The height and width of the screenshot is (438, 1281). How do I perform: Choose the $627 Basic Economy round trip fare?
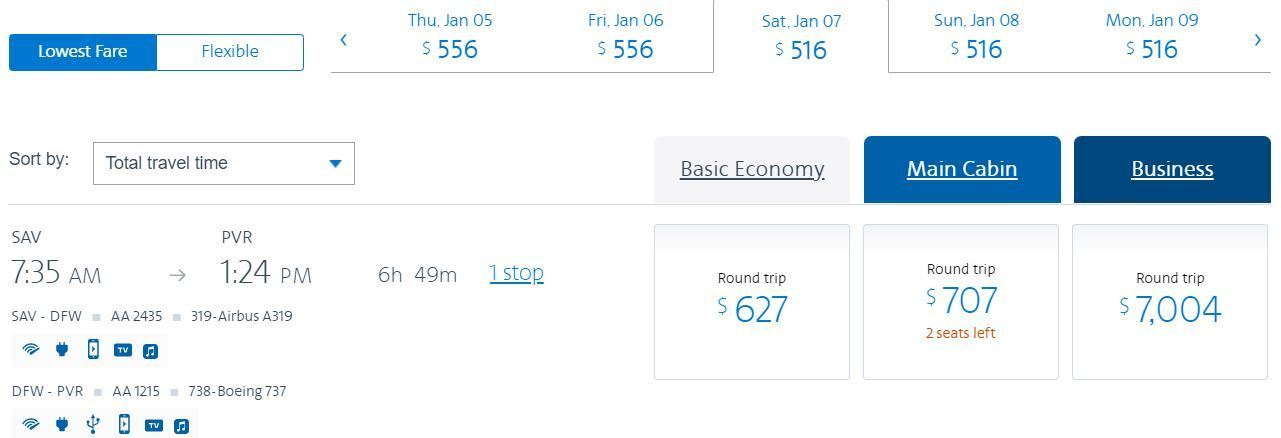(x=752, y=302)
